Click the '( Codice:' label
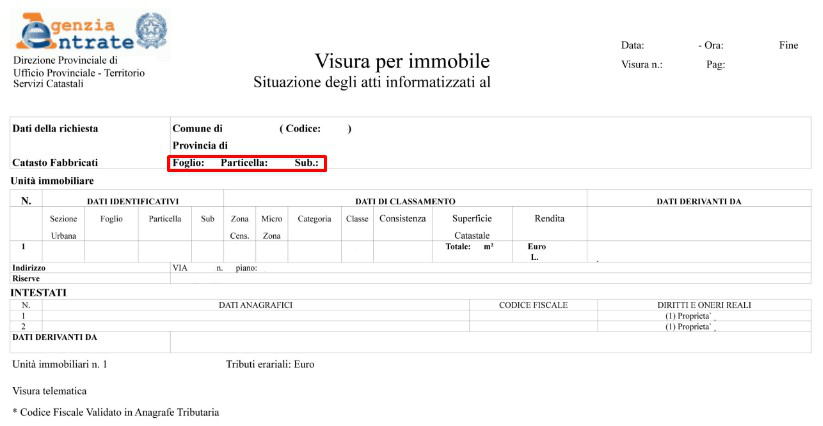Image resolution: width=823 pixels, height=426 pixels. [300, 129]
